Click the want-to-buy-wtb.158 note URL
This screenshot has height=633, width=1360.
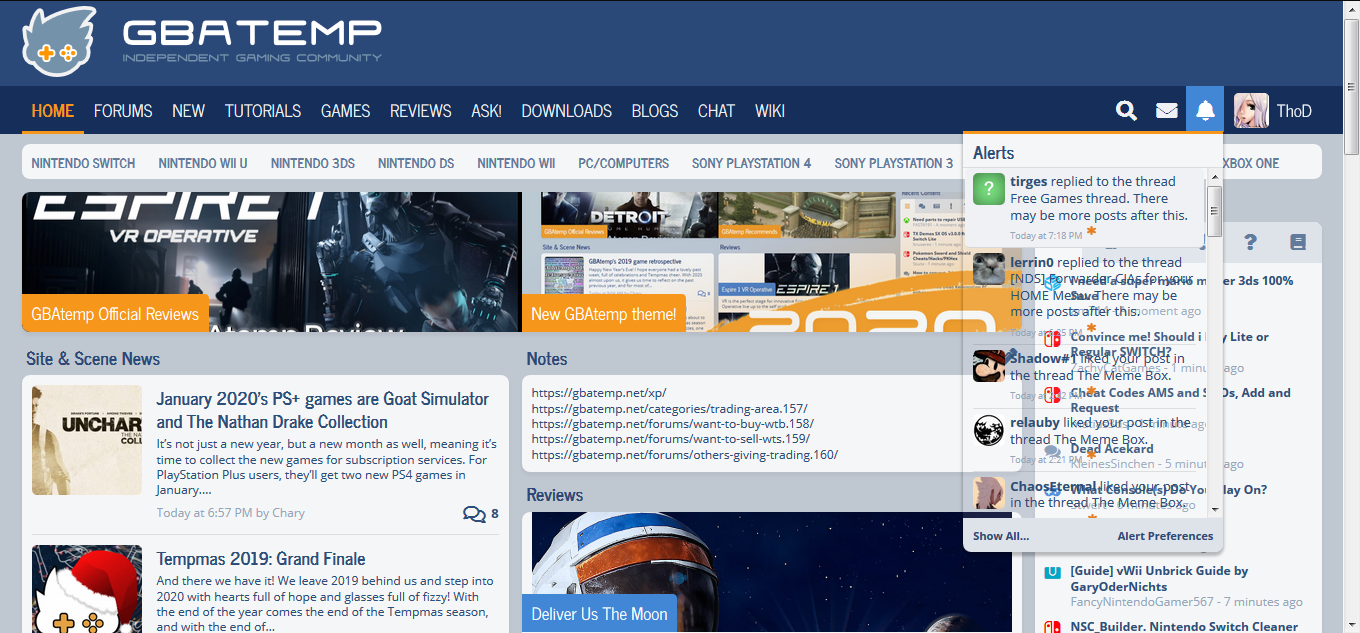672,424
